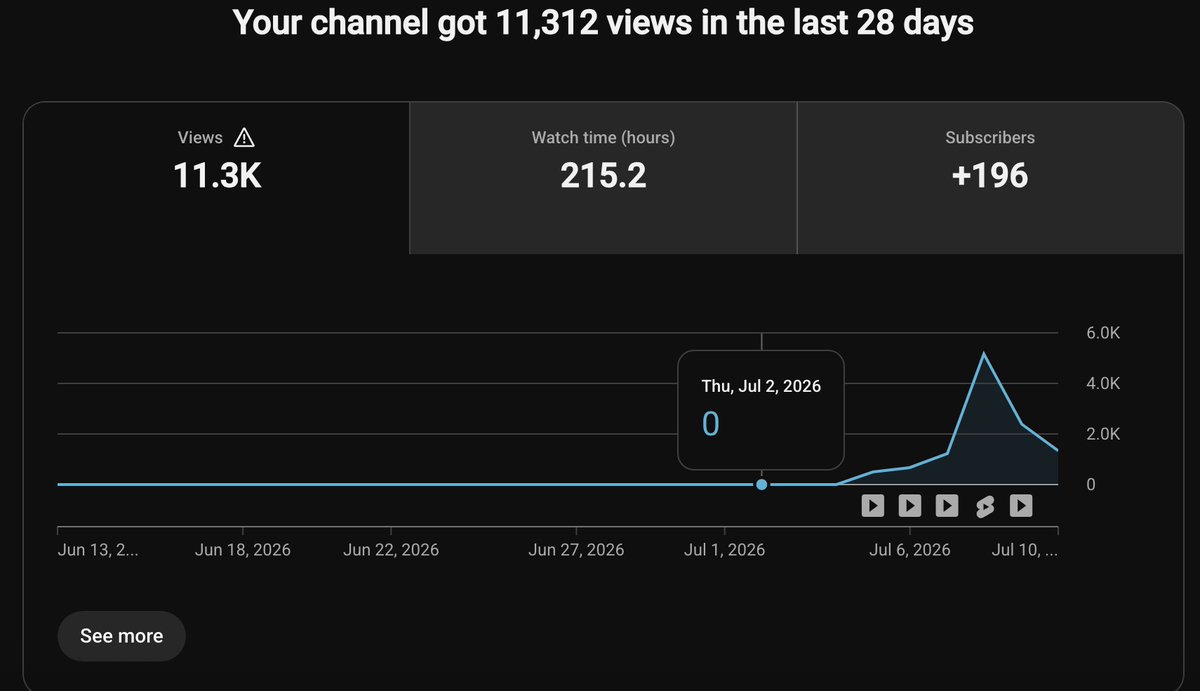This screenshot has width=1200, height=691.
Task: Click the Jun 18, 2026 axis label
Action: 243,550
